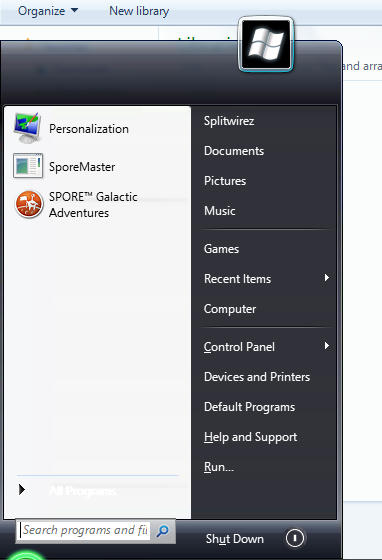Open the Pictures library
The height and width of the screenshot is (560, 382).
click(225, 181)
